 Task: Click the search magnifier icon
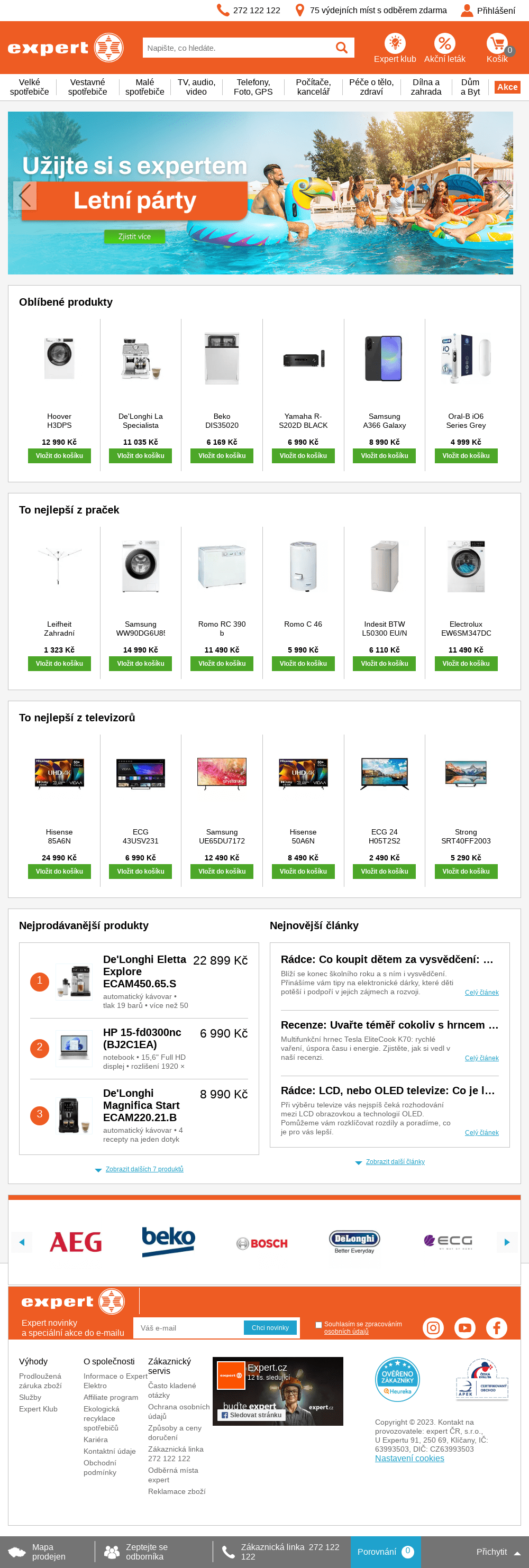tap(342, 48)
